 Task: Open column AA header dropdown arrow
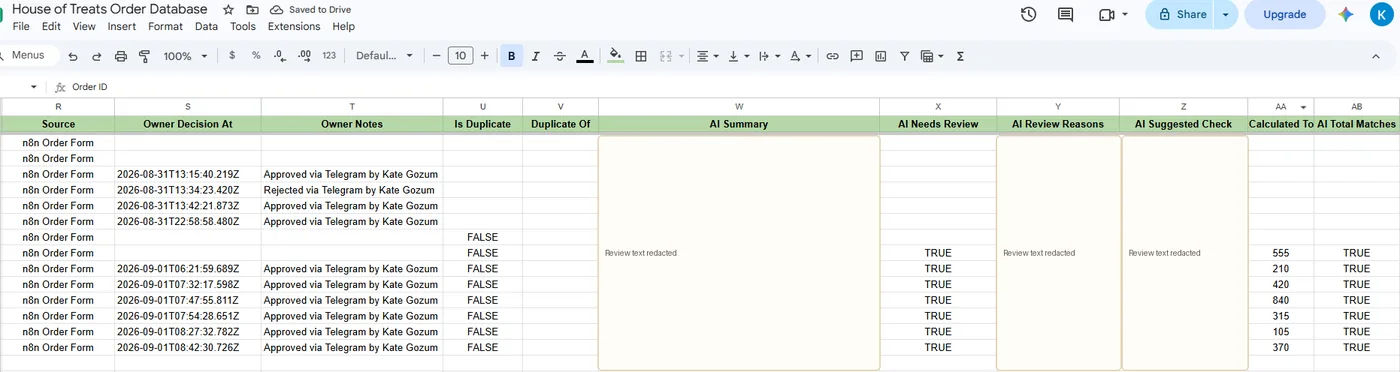[1303, 107]
